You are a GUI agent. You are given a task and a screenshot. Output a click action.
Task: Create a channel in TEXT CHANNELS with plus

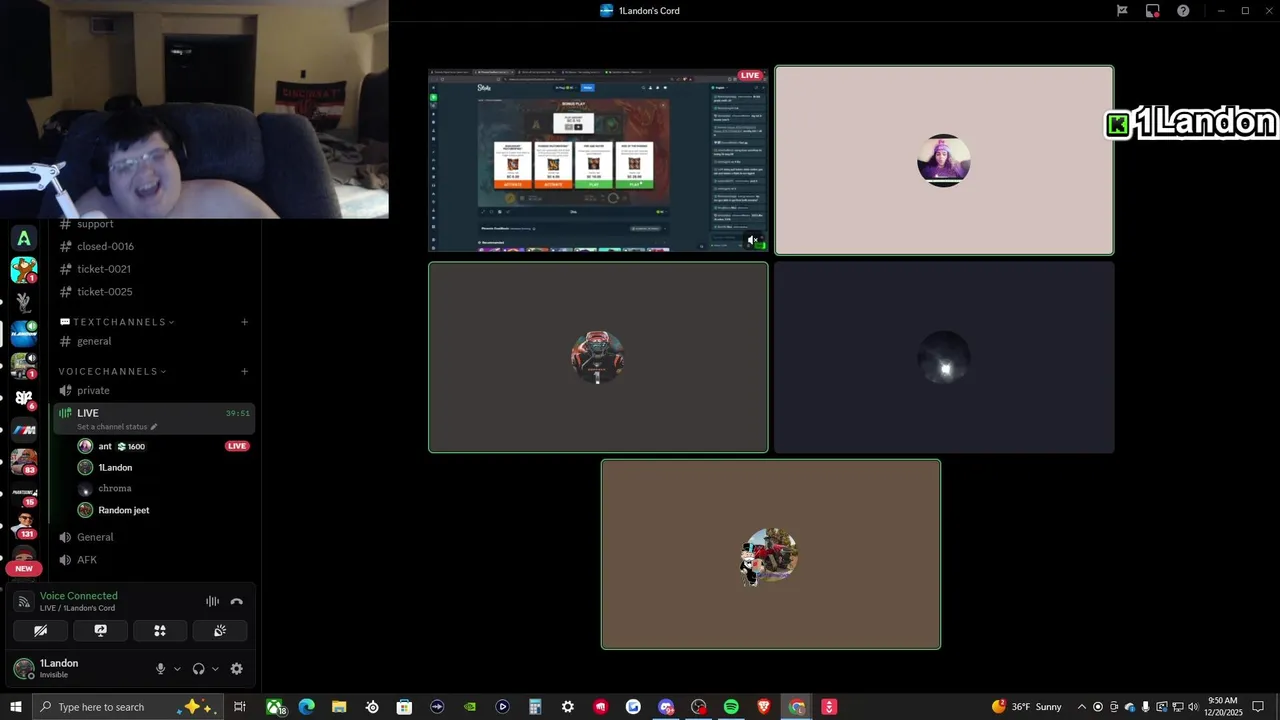click(244, 322)
